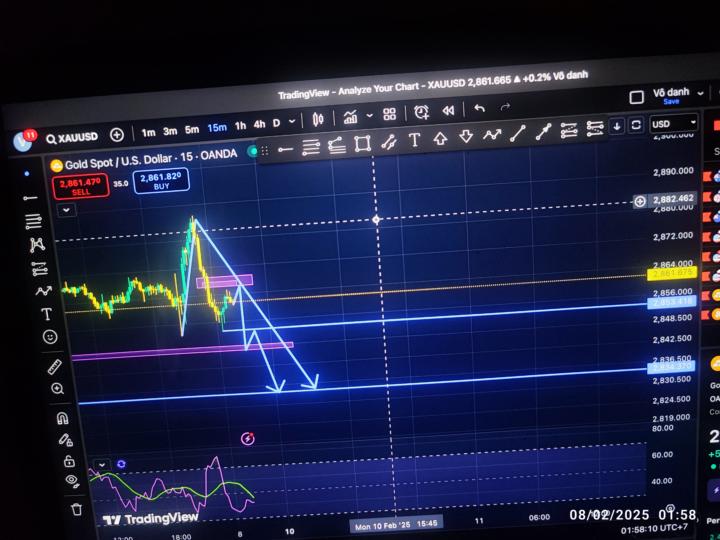Image resolution: width=720 pixels, height=540 pixels.
Task: Open the forecasting tools in sidebar
Action: (40, 268)
